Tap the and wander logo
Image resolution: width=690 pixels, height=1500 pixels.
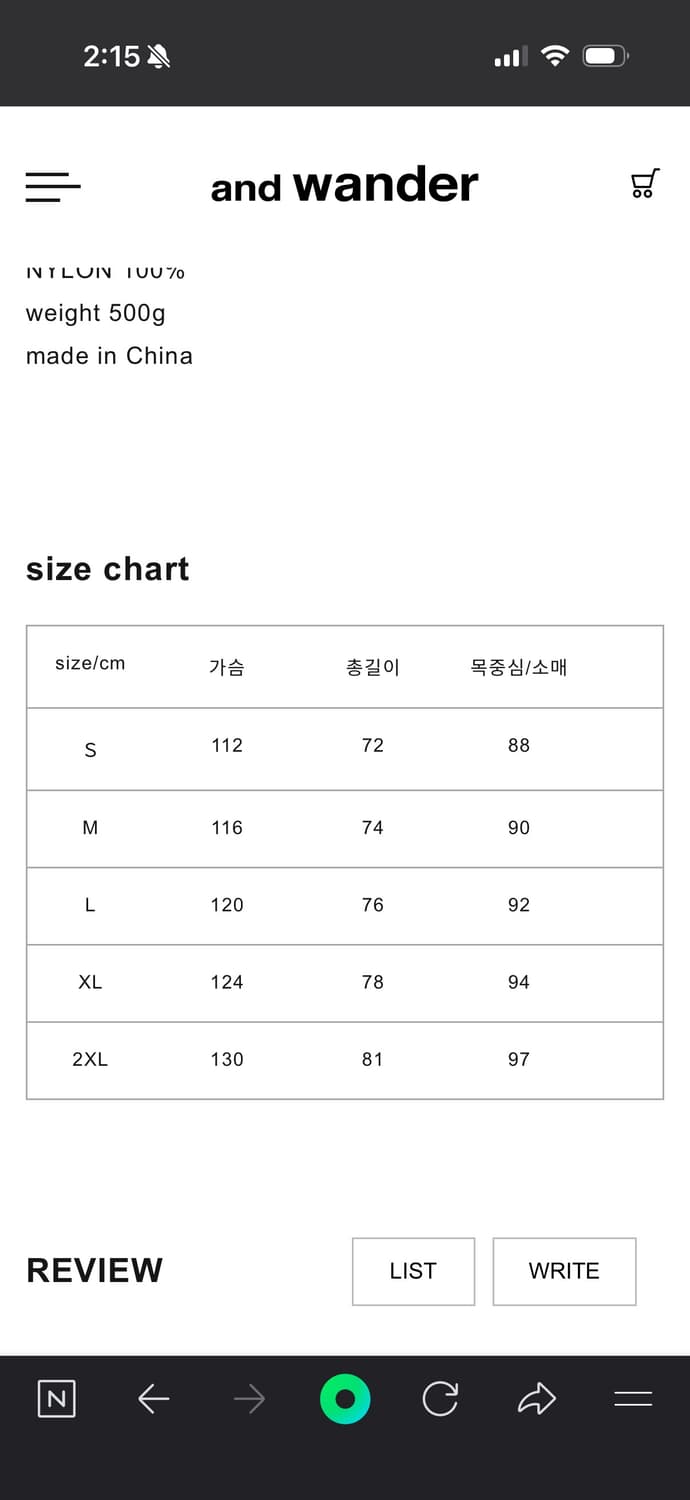click(344, 185)
